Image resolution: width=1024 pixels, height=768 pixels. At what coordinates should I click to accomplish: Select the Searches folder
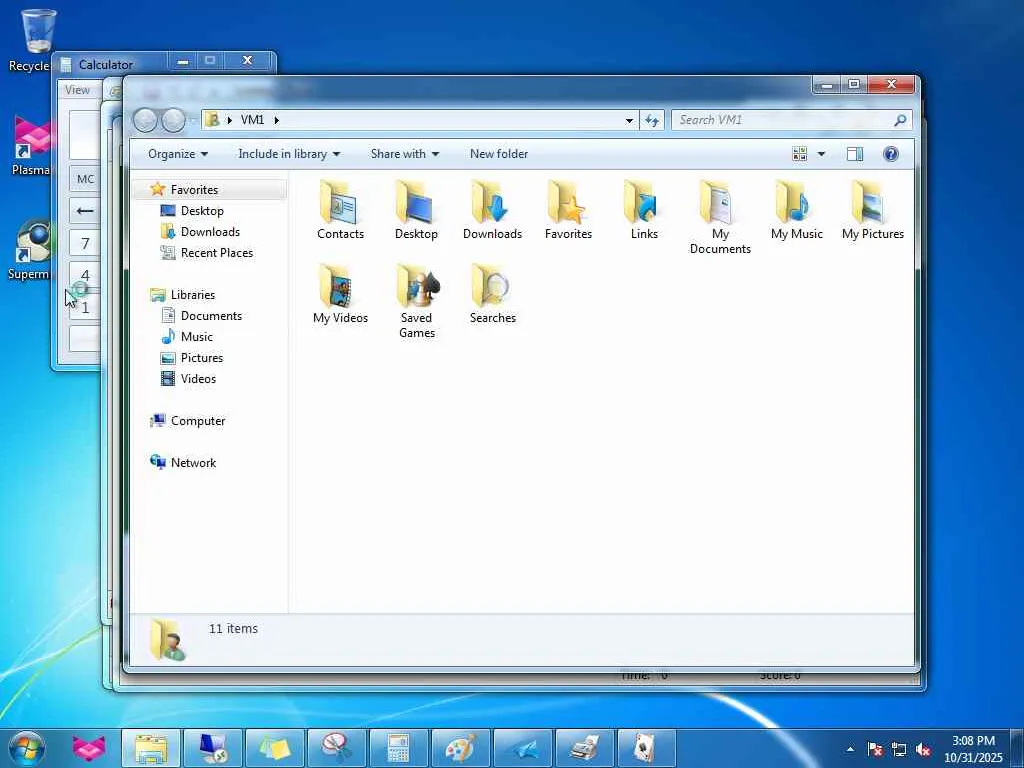point(492,295)
